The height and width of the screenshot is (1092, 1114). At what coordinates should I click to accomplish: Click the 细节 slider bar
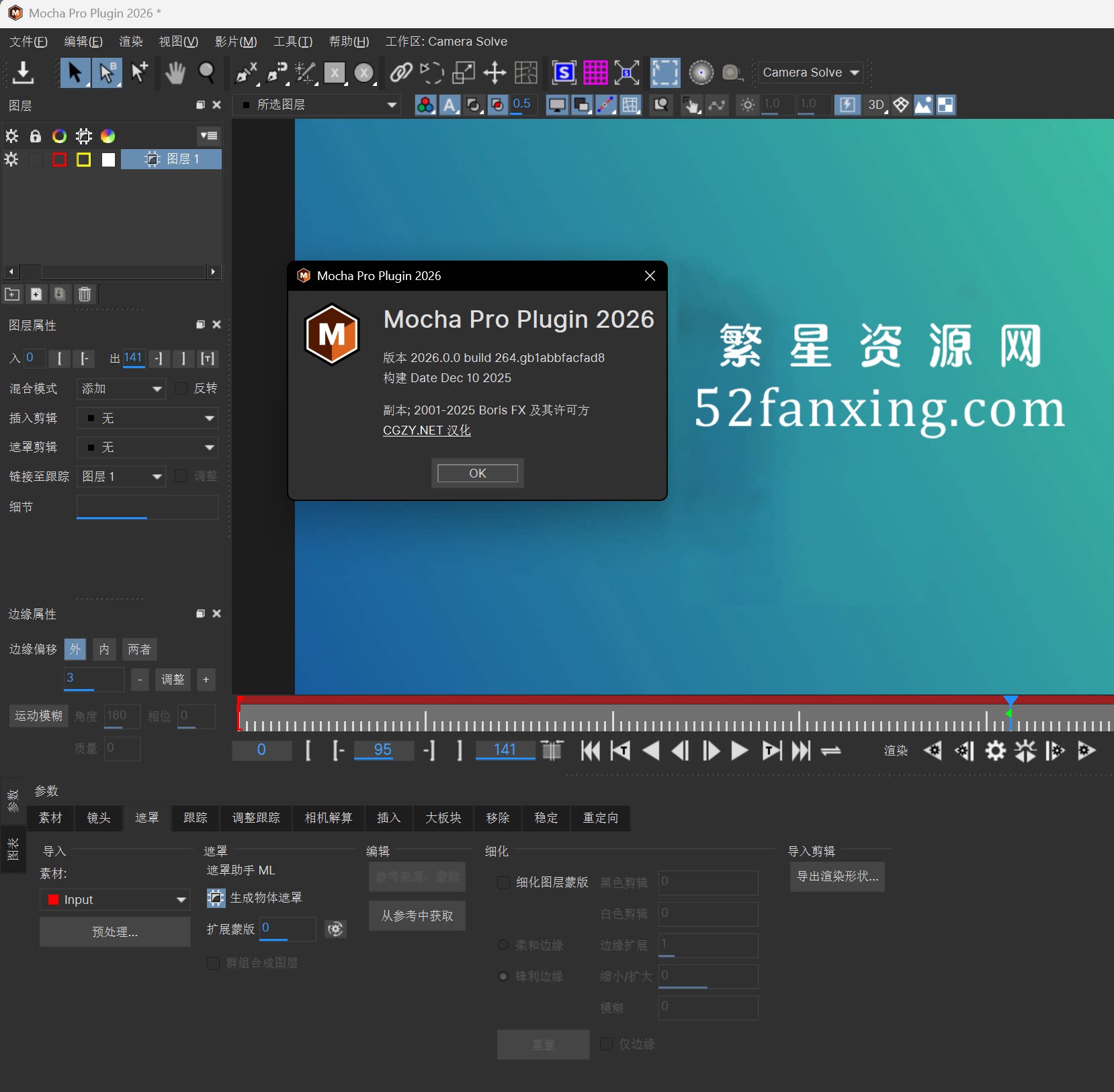pos(147,507)
